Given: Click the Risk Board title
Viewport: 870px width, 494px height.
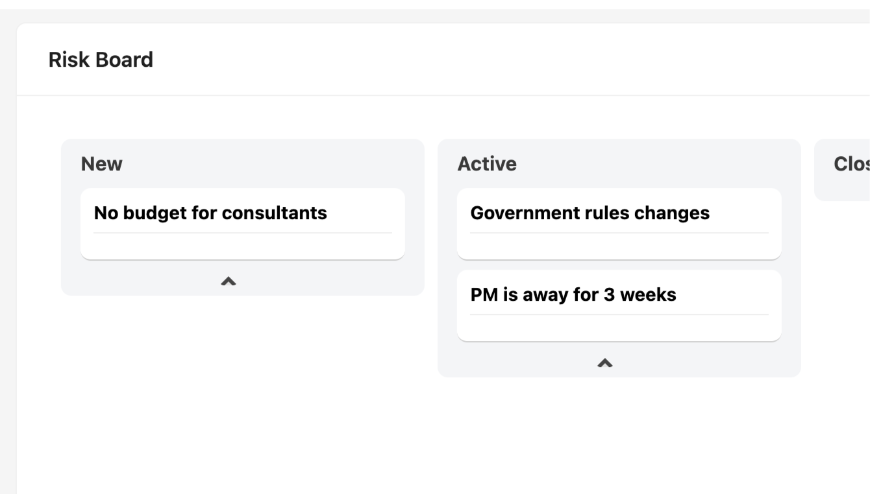Looking at the screenshot, I should [101, 60].
